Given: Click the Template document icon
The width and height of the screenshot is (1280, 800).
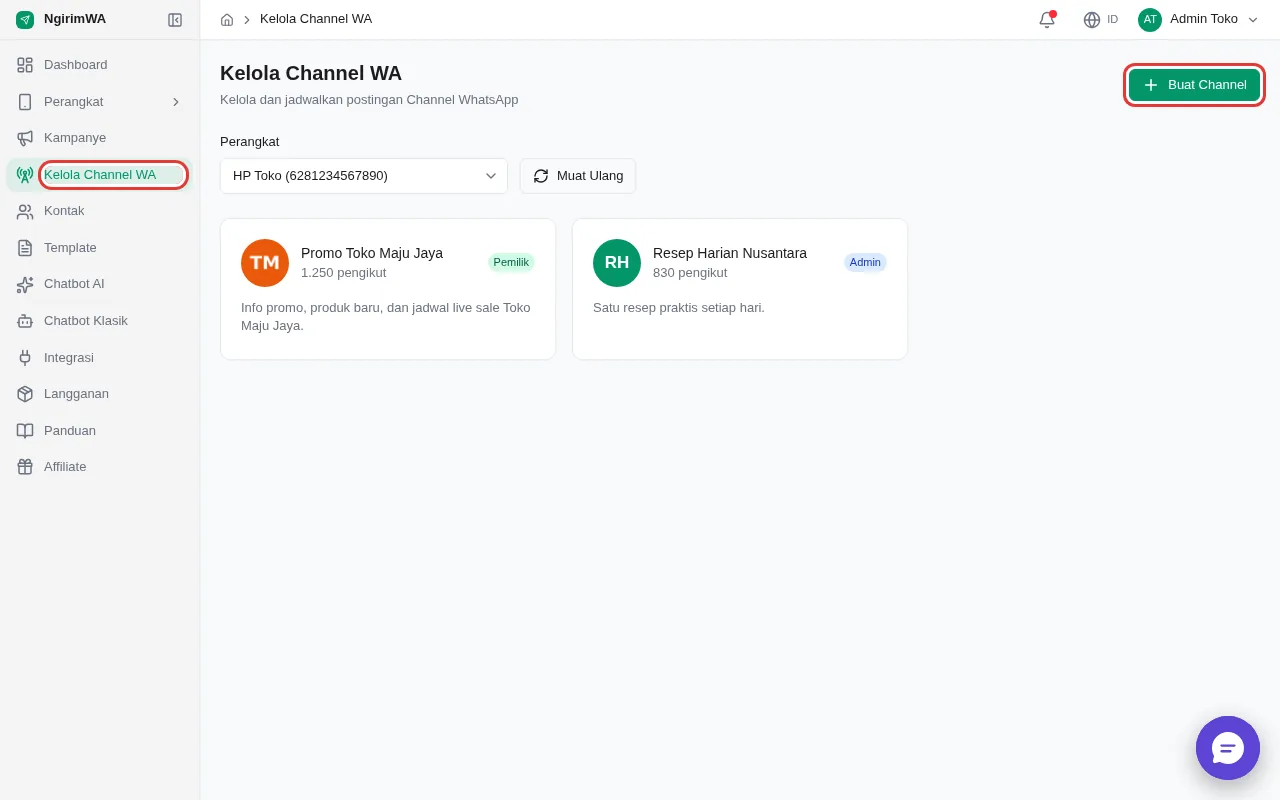Looking at the screenshot, I should coord(25,248).
